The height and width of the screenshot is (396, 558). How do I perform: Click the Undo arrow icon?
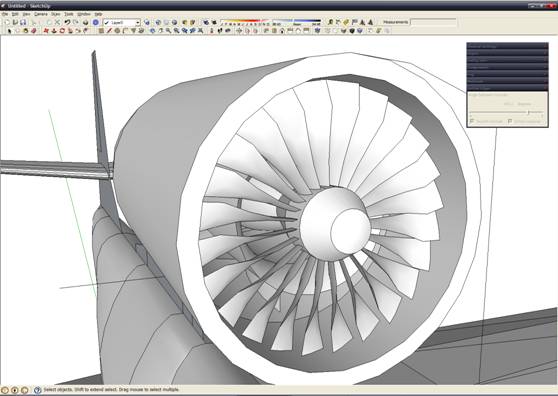67,22
